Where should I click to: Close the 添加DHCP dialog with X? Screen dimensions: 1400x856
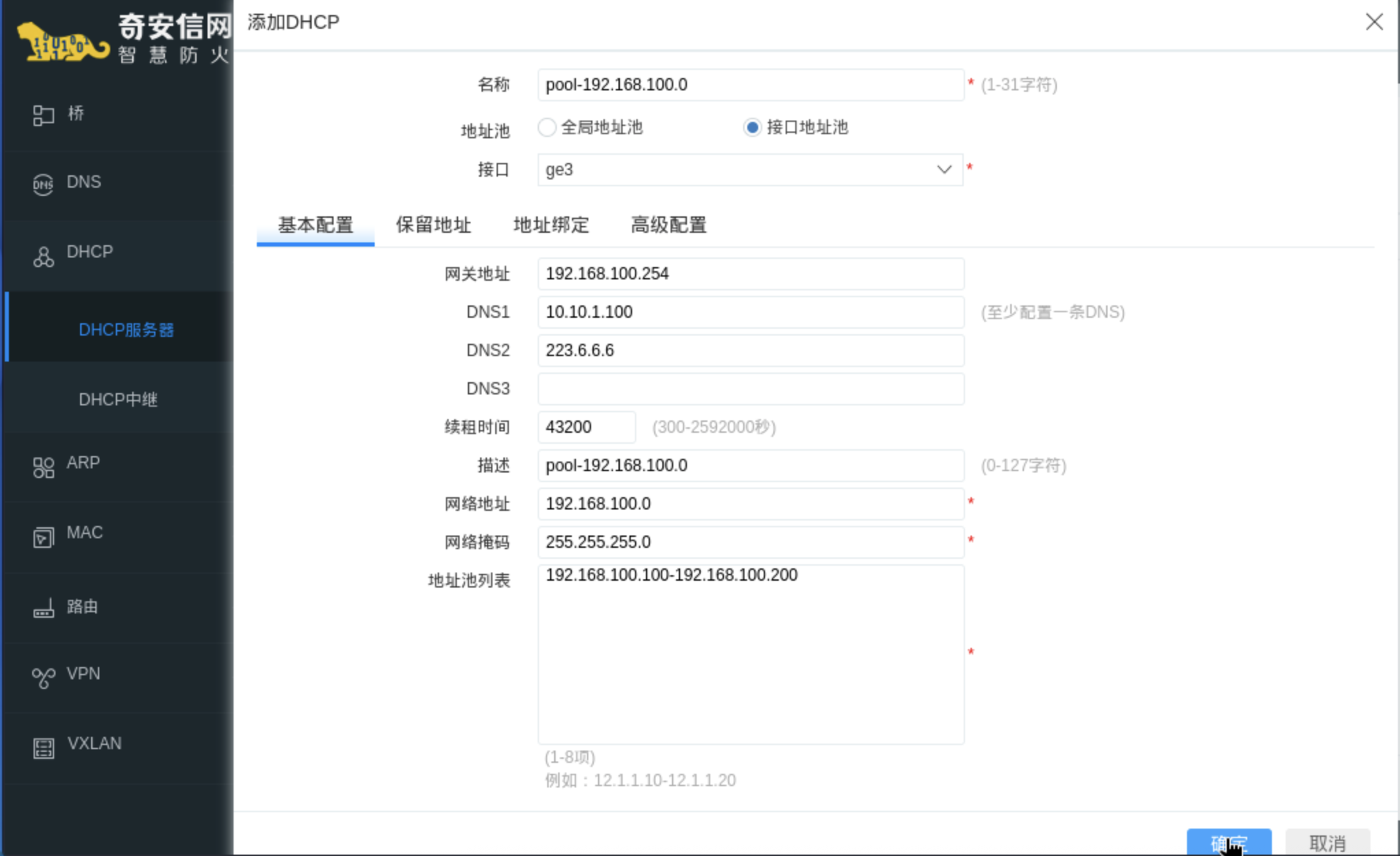tap(1374, 22)
